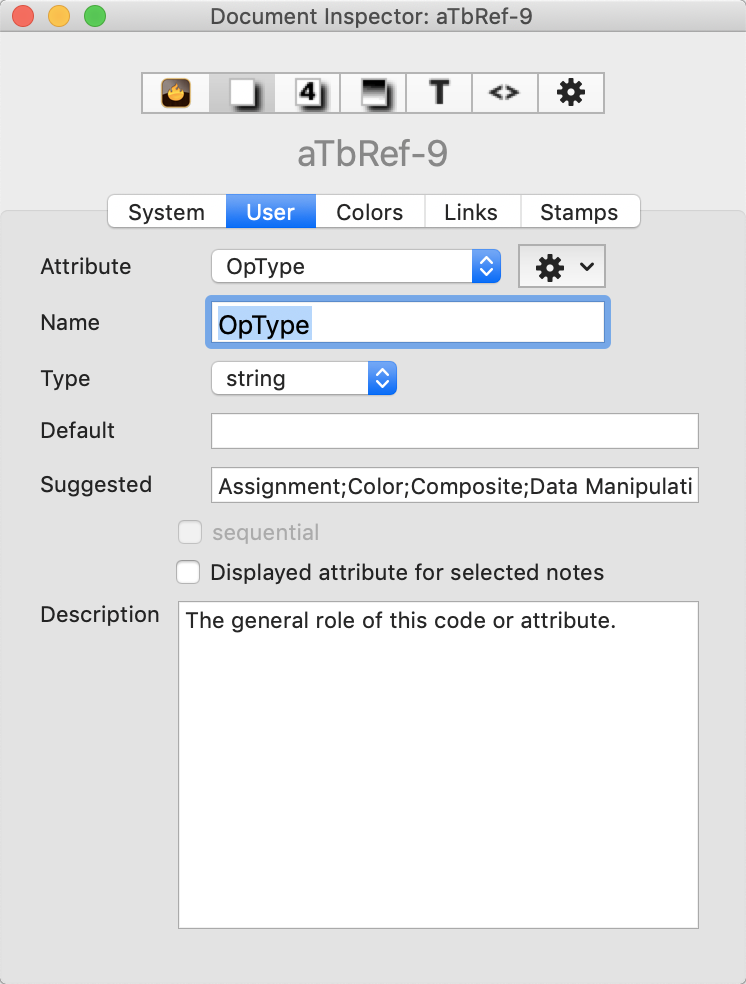The height and width of the screenshot is (984, 746).
Task: Toggle the sequential checkbox
Action: 189,532
